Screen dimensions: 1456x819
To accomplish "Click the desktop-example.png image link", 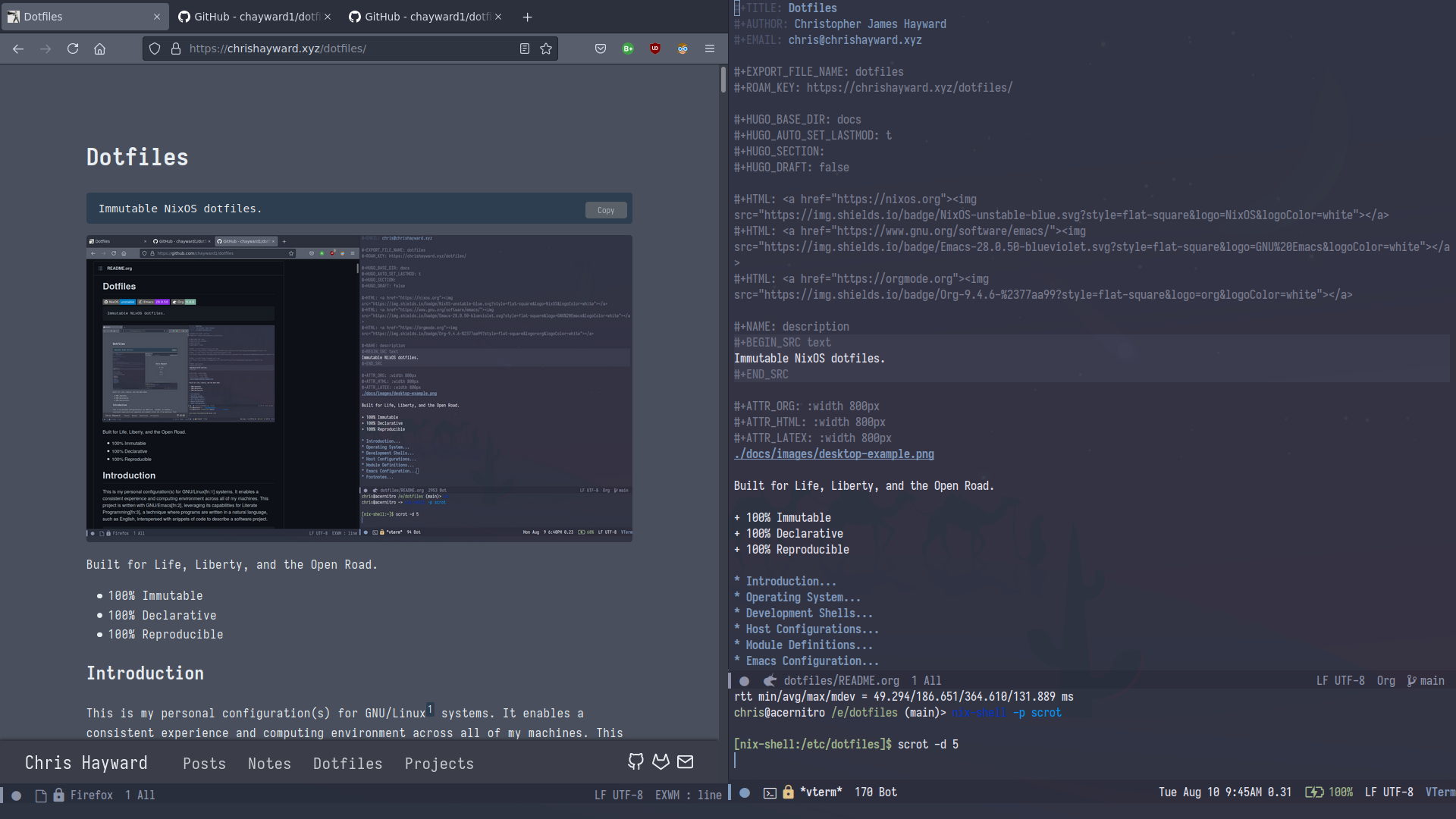I will click(834, 454).
